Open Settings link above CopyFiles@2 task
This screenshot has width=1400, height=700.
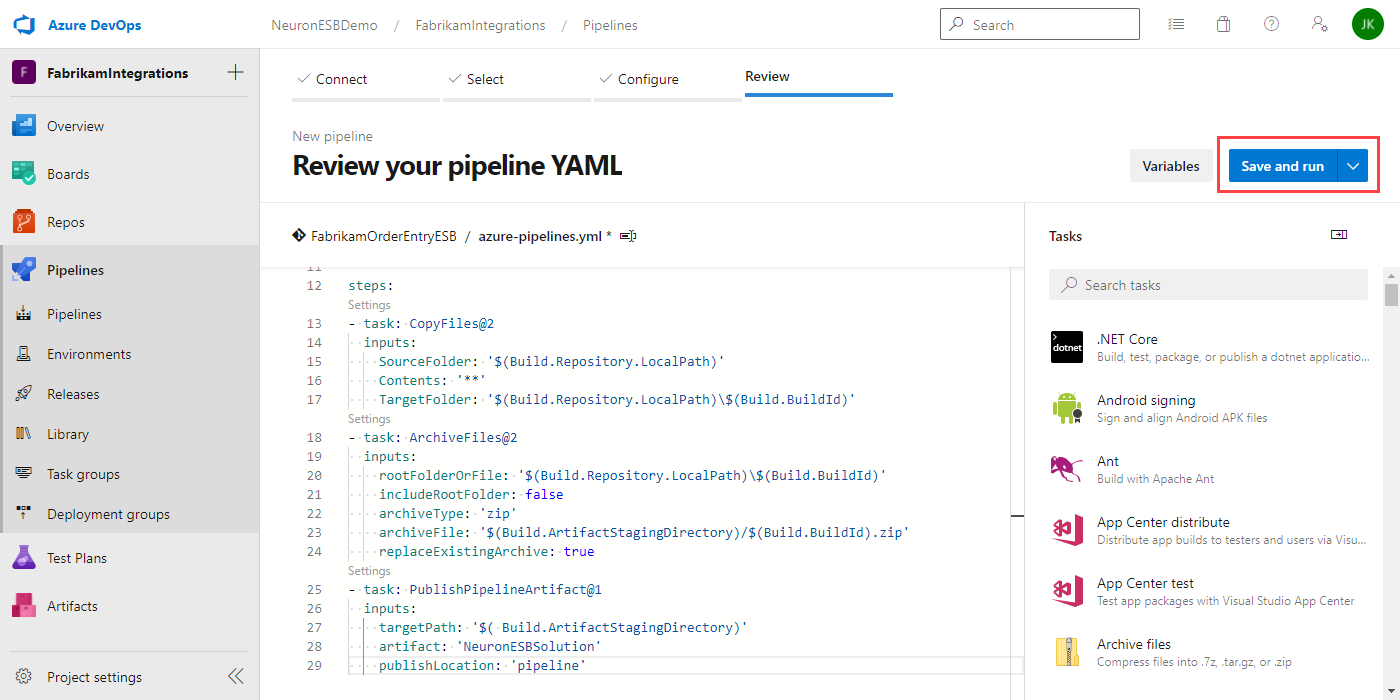pos(369,305)
